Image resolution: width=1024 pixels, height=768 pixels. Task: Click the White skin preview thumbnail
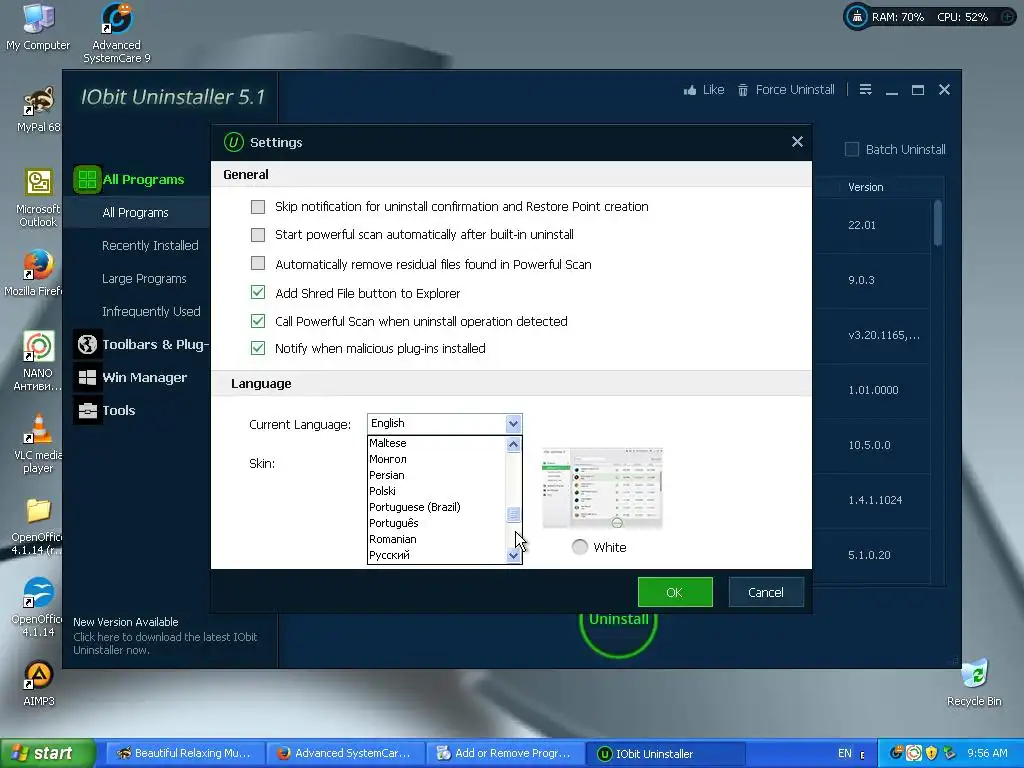(602, 488)
